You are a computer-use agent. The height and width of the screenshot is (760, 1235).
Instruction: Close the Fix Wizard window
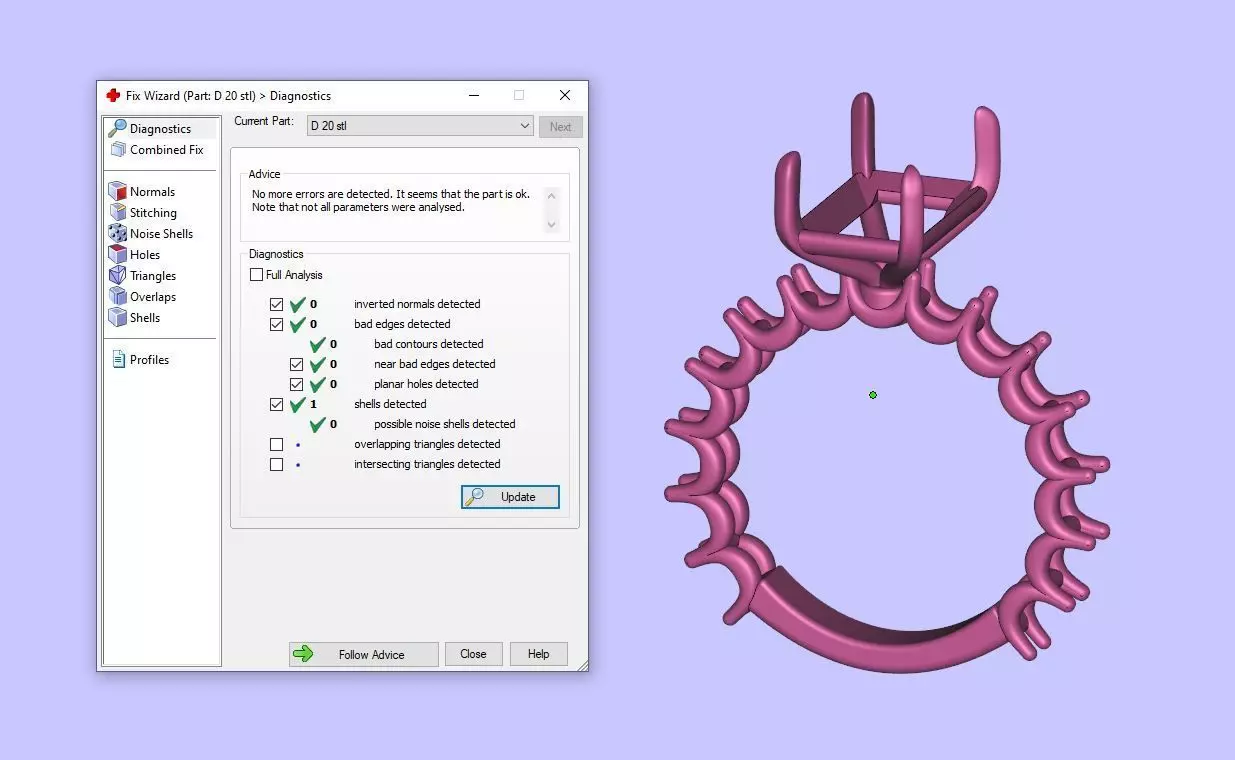pos(565,95)
